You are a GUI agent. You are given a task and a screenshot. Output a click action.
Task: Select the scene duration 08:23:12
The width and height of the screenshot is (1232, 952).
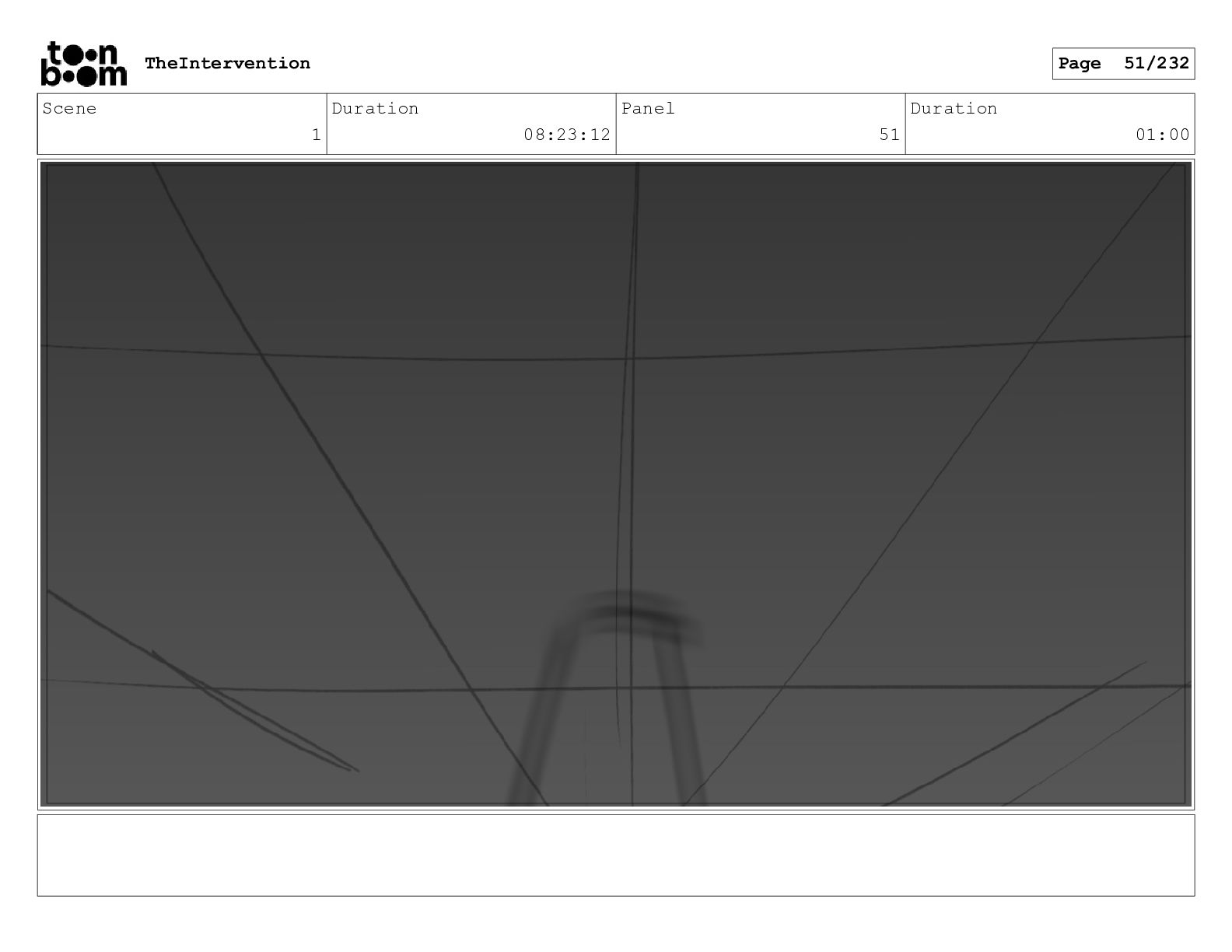pos(567,135)
